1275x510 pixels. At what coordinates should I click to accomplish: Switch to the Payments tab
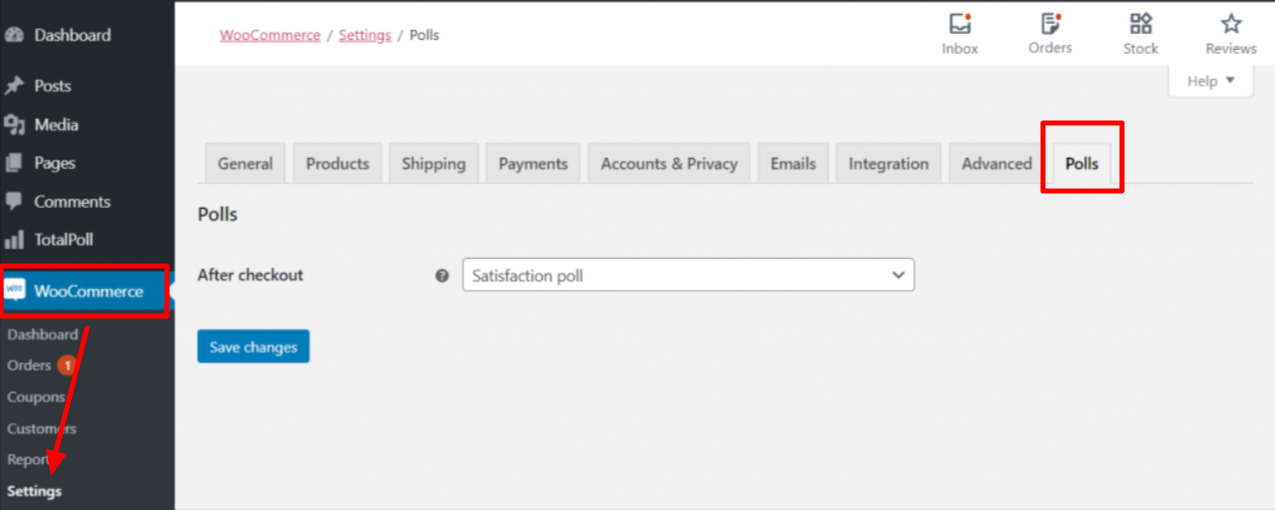pos(533,164)
